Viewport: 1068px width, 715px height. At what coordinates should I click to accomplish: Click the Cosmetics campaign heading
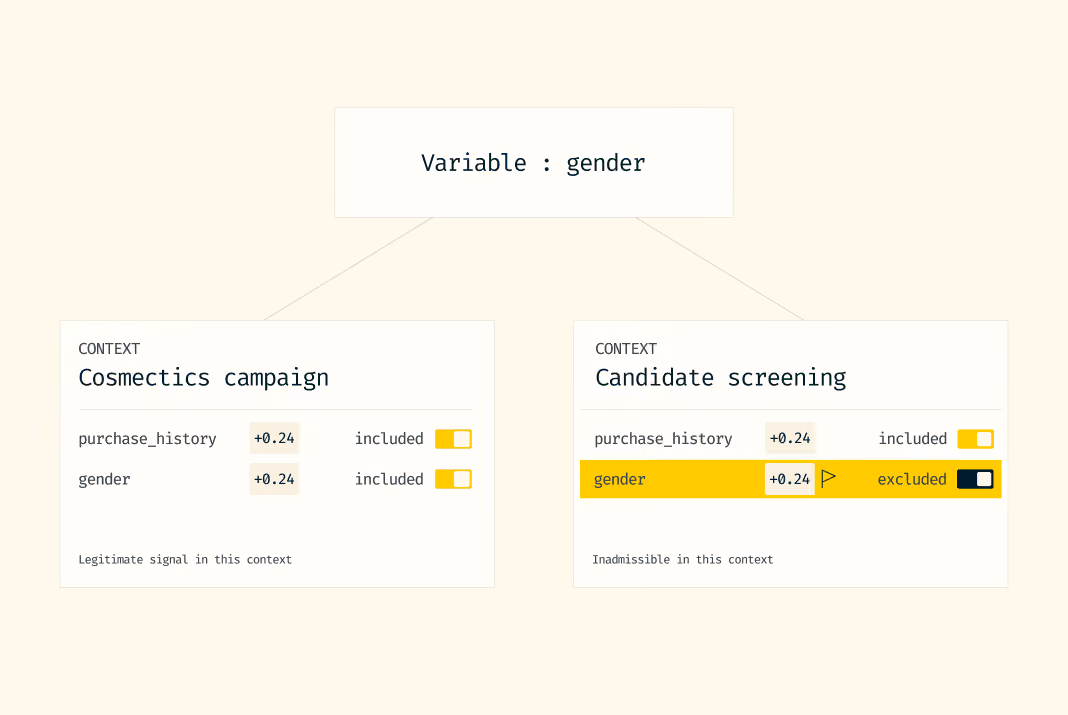tap(204, 378)
